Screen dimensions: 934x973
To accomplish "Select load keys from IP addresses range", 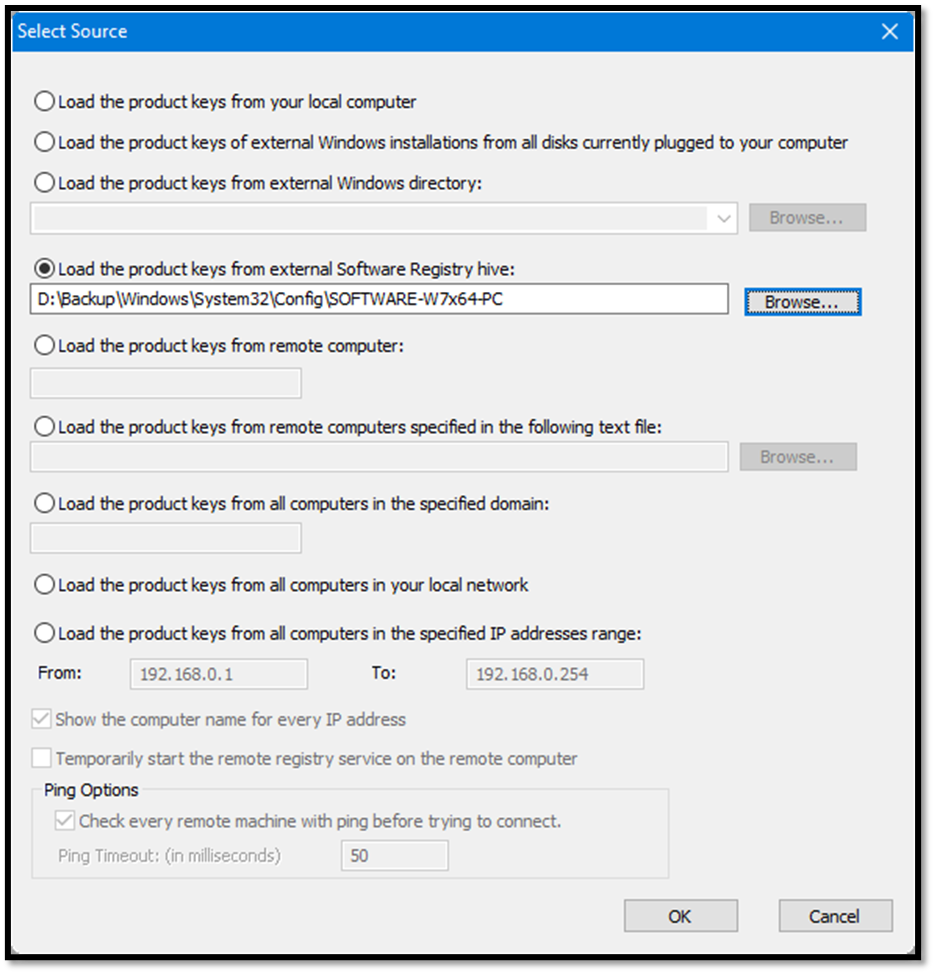I will tap(44, 632).
